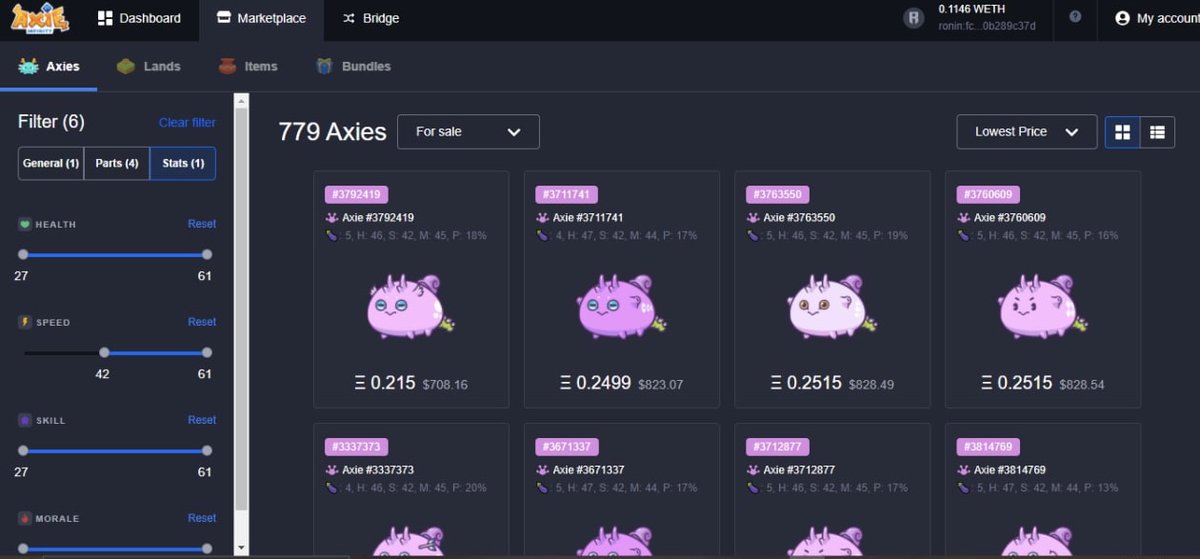Screen dimensions: 1200x559
Task: Click filter panel scrollbar up arrow
Action: pos(240,99)
